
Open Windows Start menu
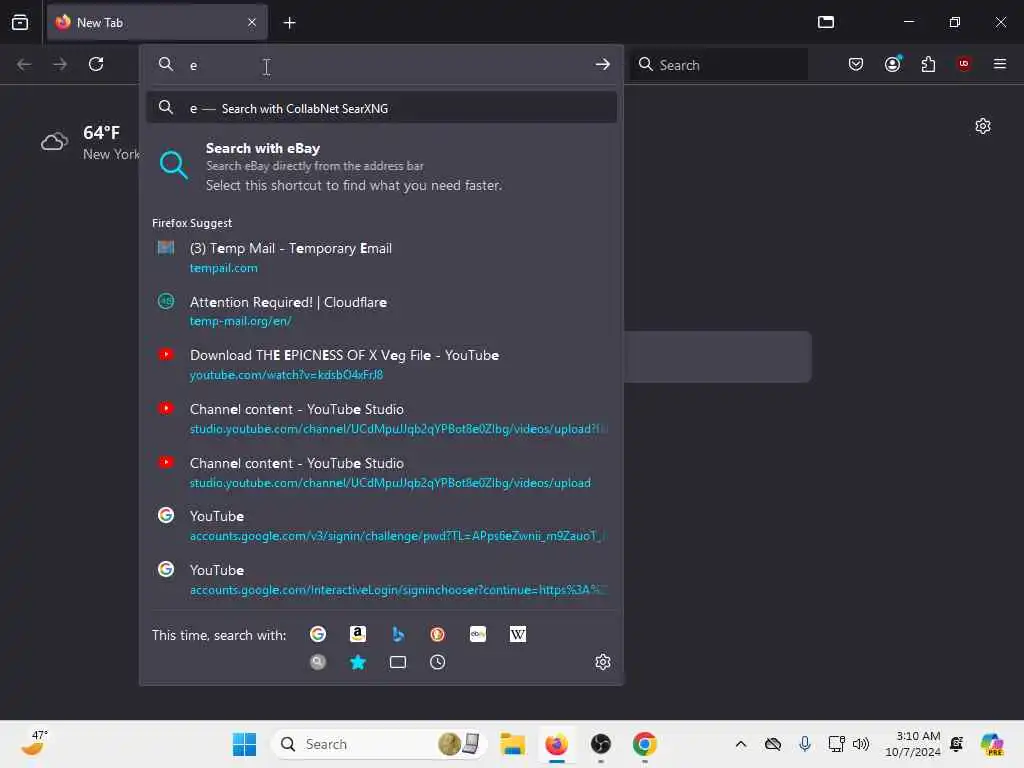(x=244, y=744)
